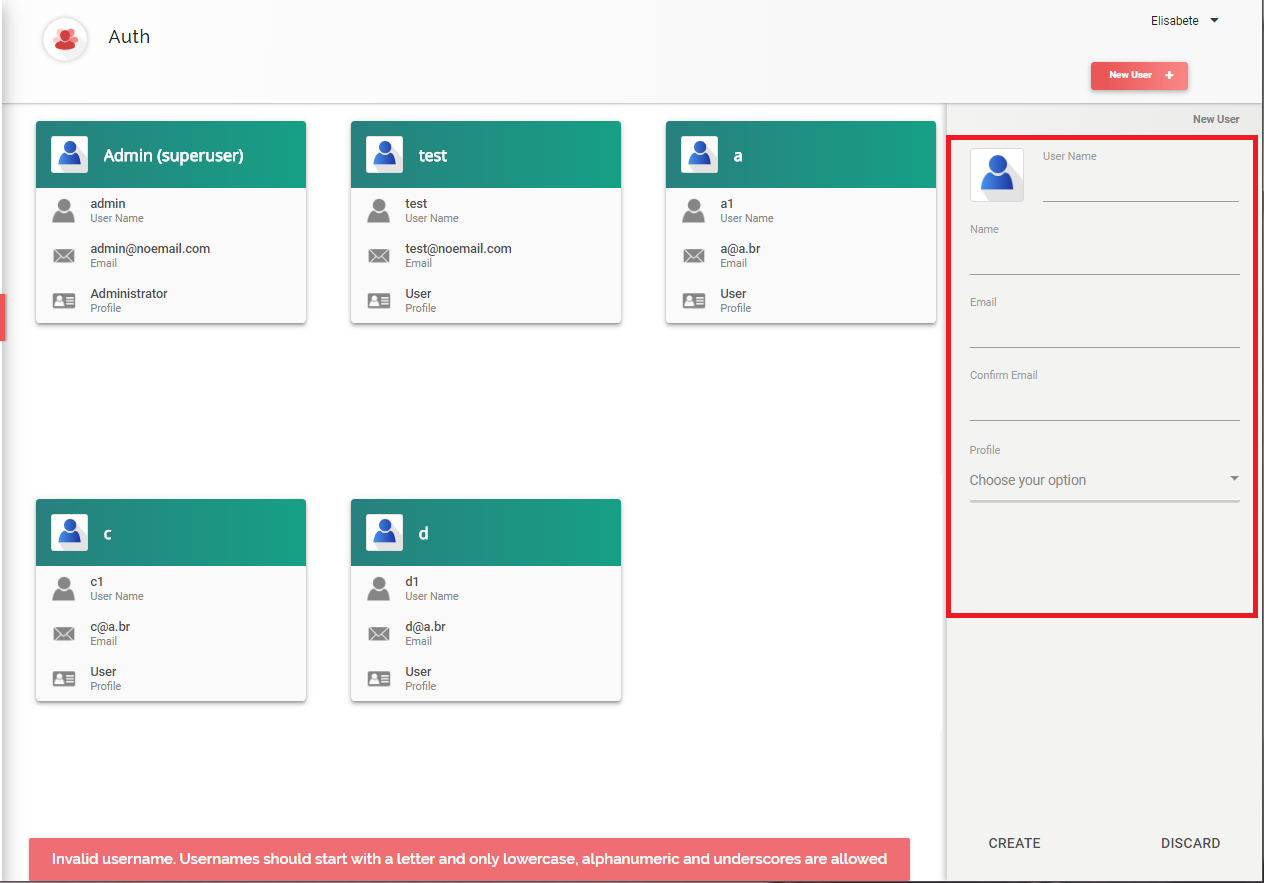Click the 'd' card header title
1264x883 pixels.
tap(423, 533)
